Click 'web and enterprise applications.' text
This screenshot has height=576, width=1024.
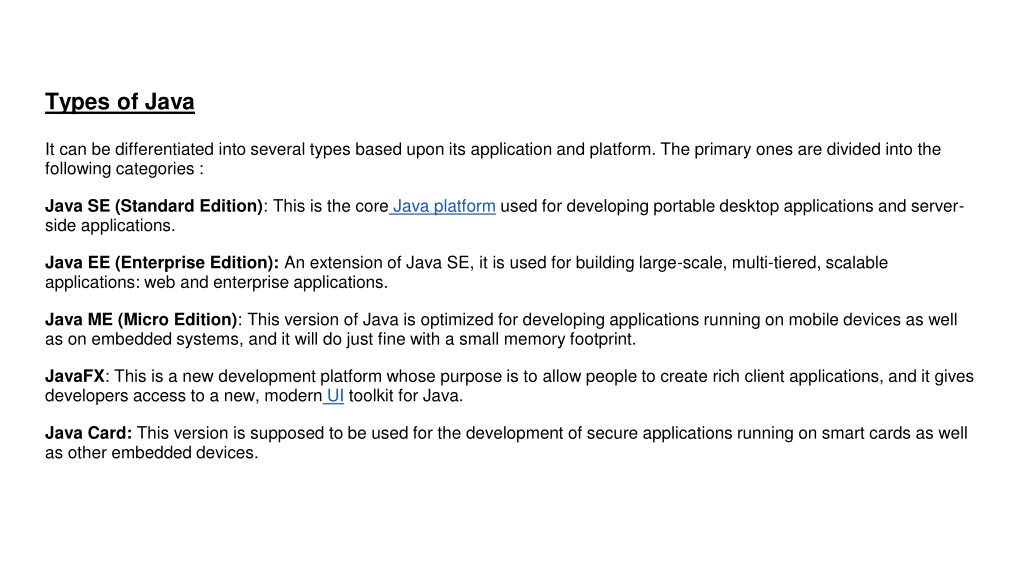[x=266, y=283]
